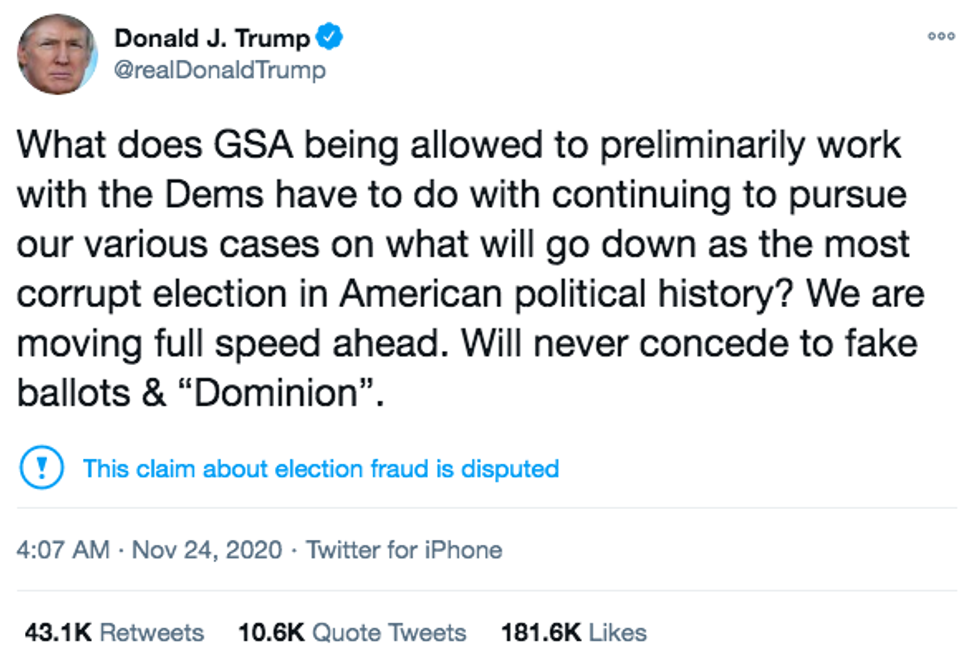Open the @realDonaldTrump handle link

click(220, 70)
